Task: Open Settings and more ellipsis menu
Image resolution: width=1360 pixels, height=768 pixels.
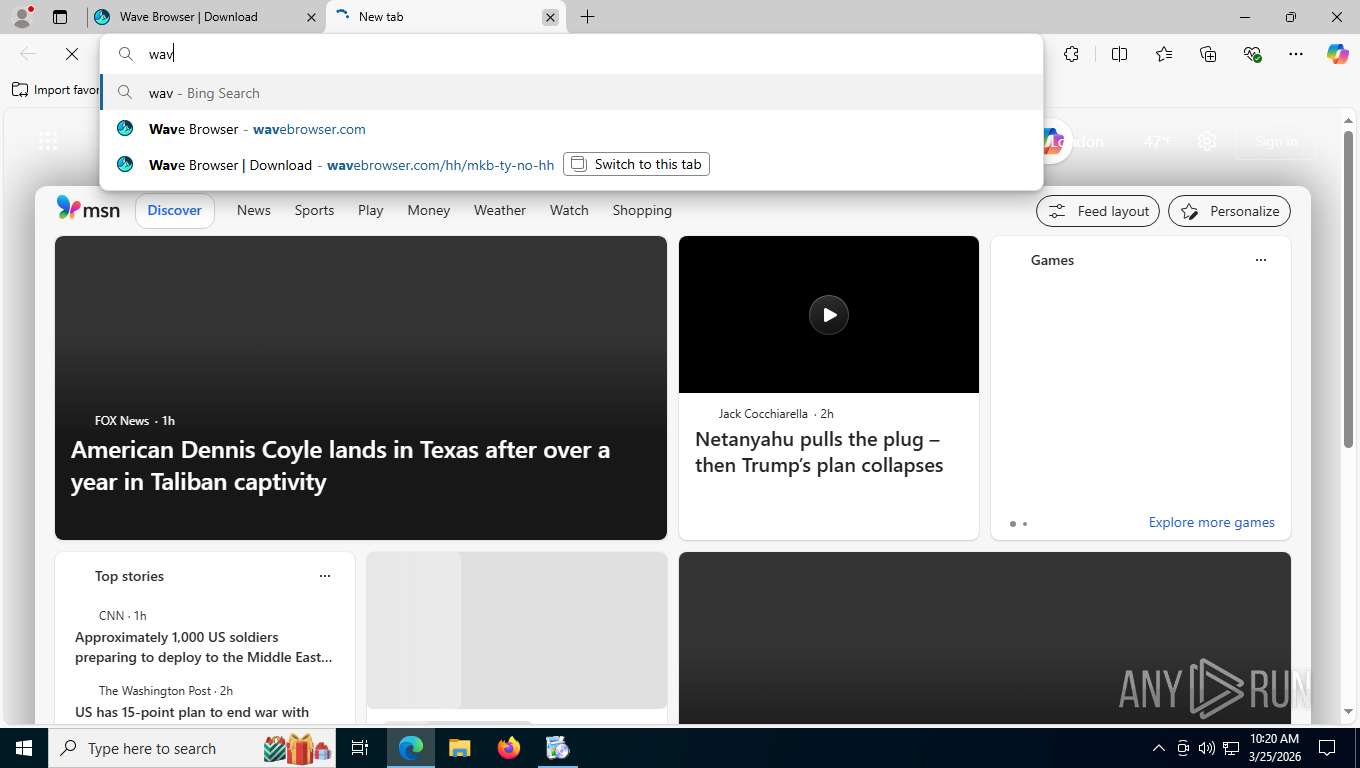Action: 1296,54
